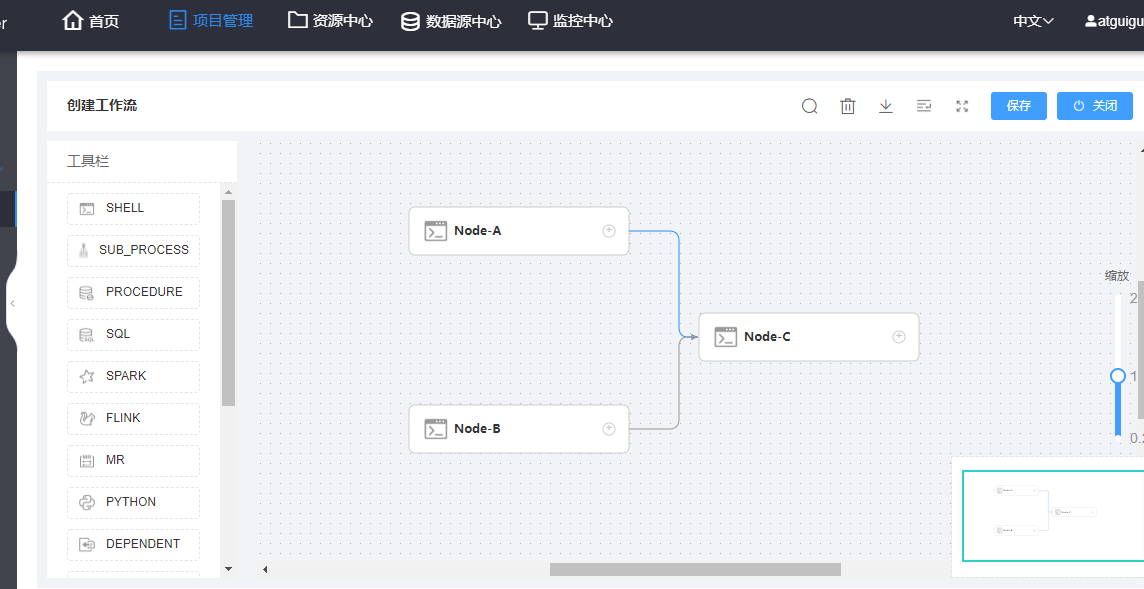Click the 关闭 button
This screenshot has height=589, width=1144.
(x=1094, y=106)
